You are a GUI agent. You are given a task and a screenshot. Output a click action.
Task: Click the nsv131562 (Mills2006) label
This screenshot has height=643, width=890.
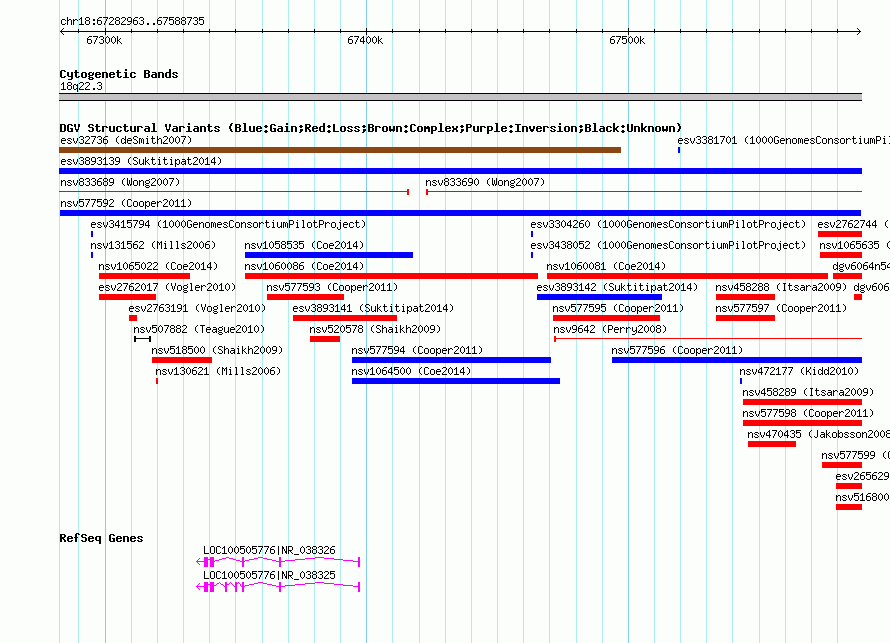click(x=153, y=245)
